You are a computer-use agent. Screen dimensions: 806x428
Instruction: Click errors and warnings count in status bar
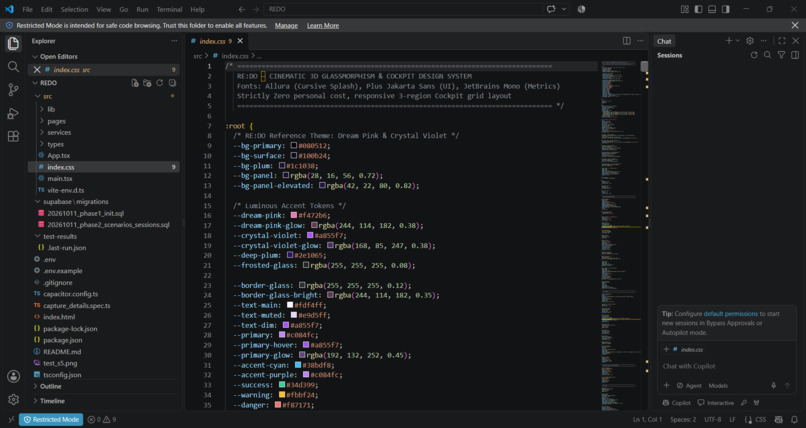[x=102, y=420]
